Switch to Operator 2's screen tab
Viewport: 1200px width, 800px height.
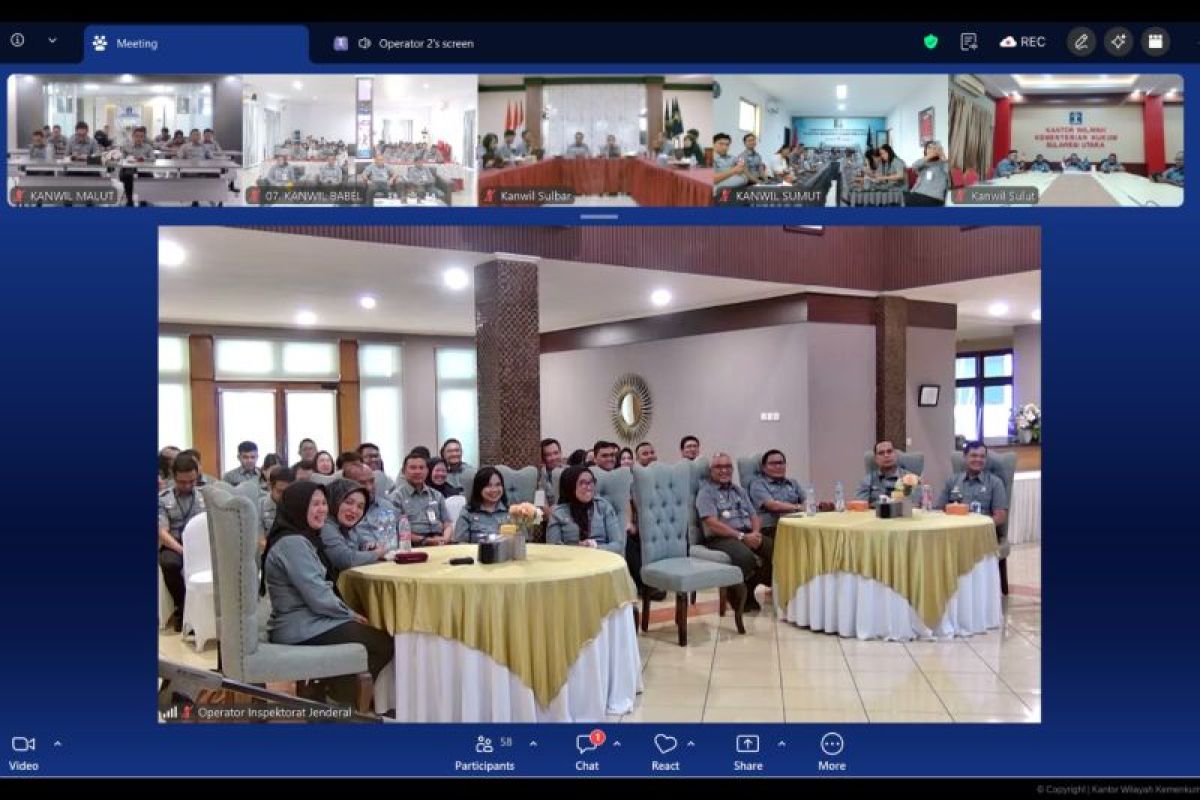(404, 43)
